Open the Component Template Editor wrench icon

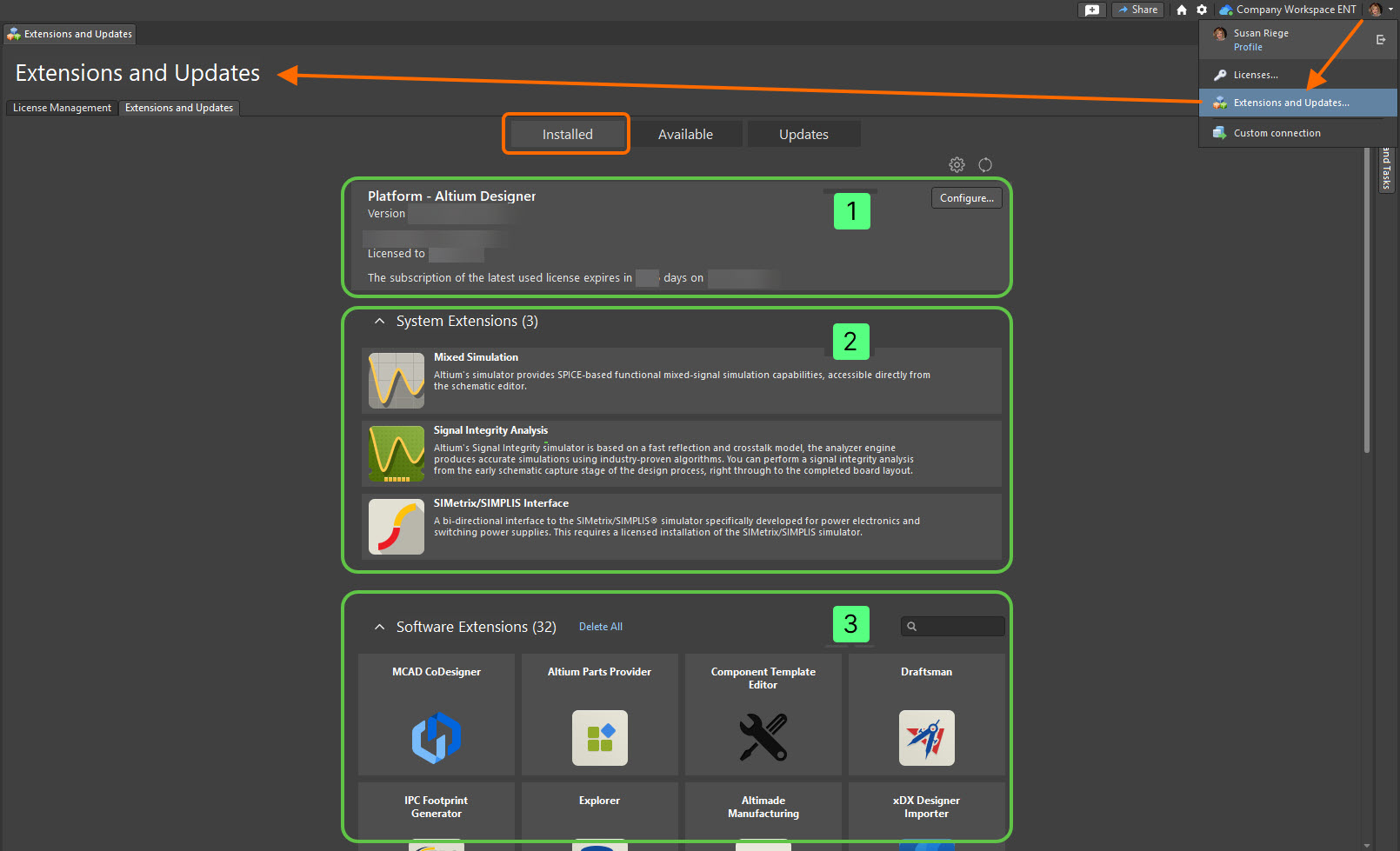pyautogui.click(x=763, y=738)
